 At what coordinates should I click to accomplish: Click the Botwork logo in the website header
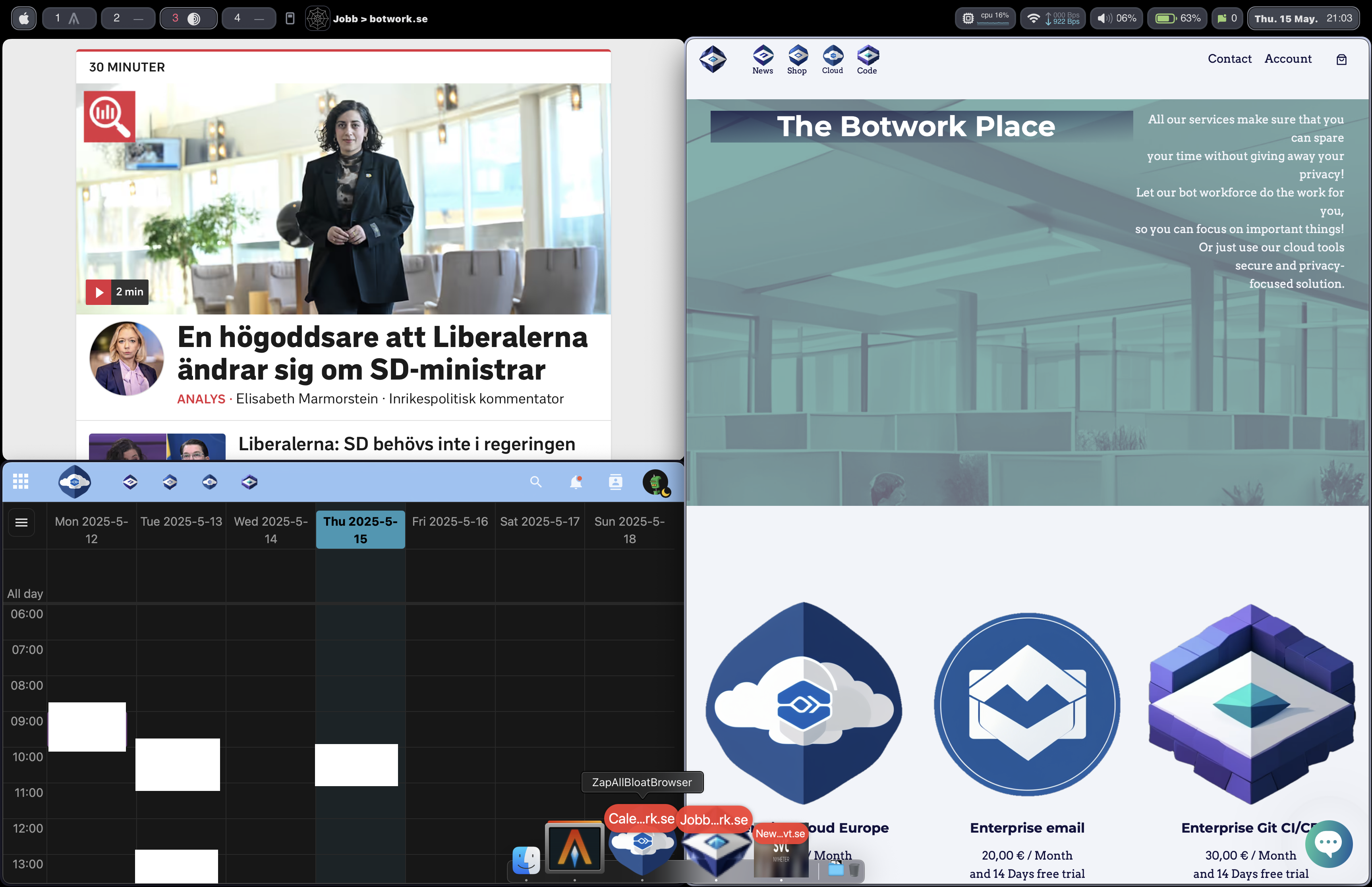(x=713, y=59)
